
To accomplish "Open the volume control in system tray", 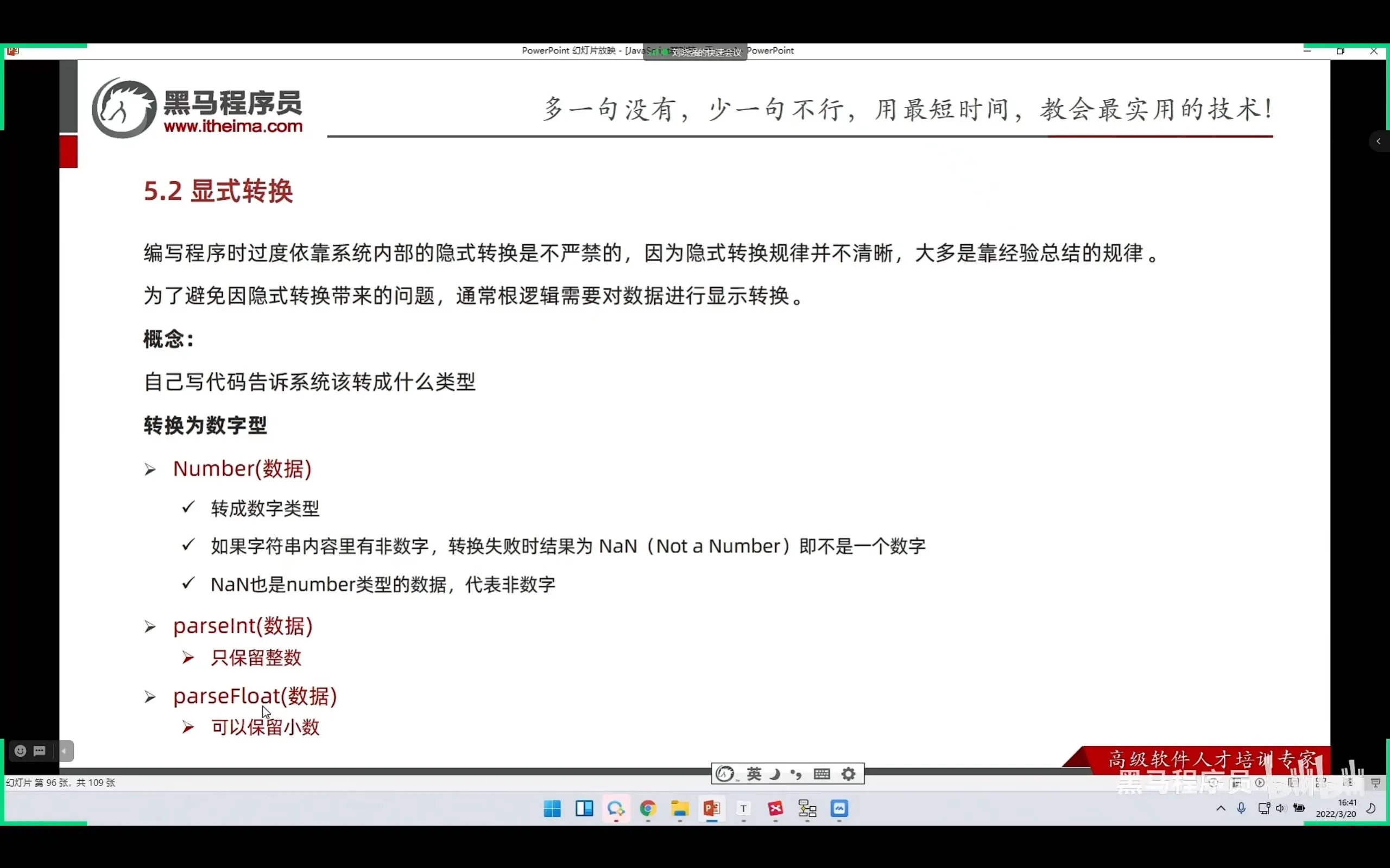I will pyautogui.click(x=1280, y=808).
